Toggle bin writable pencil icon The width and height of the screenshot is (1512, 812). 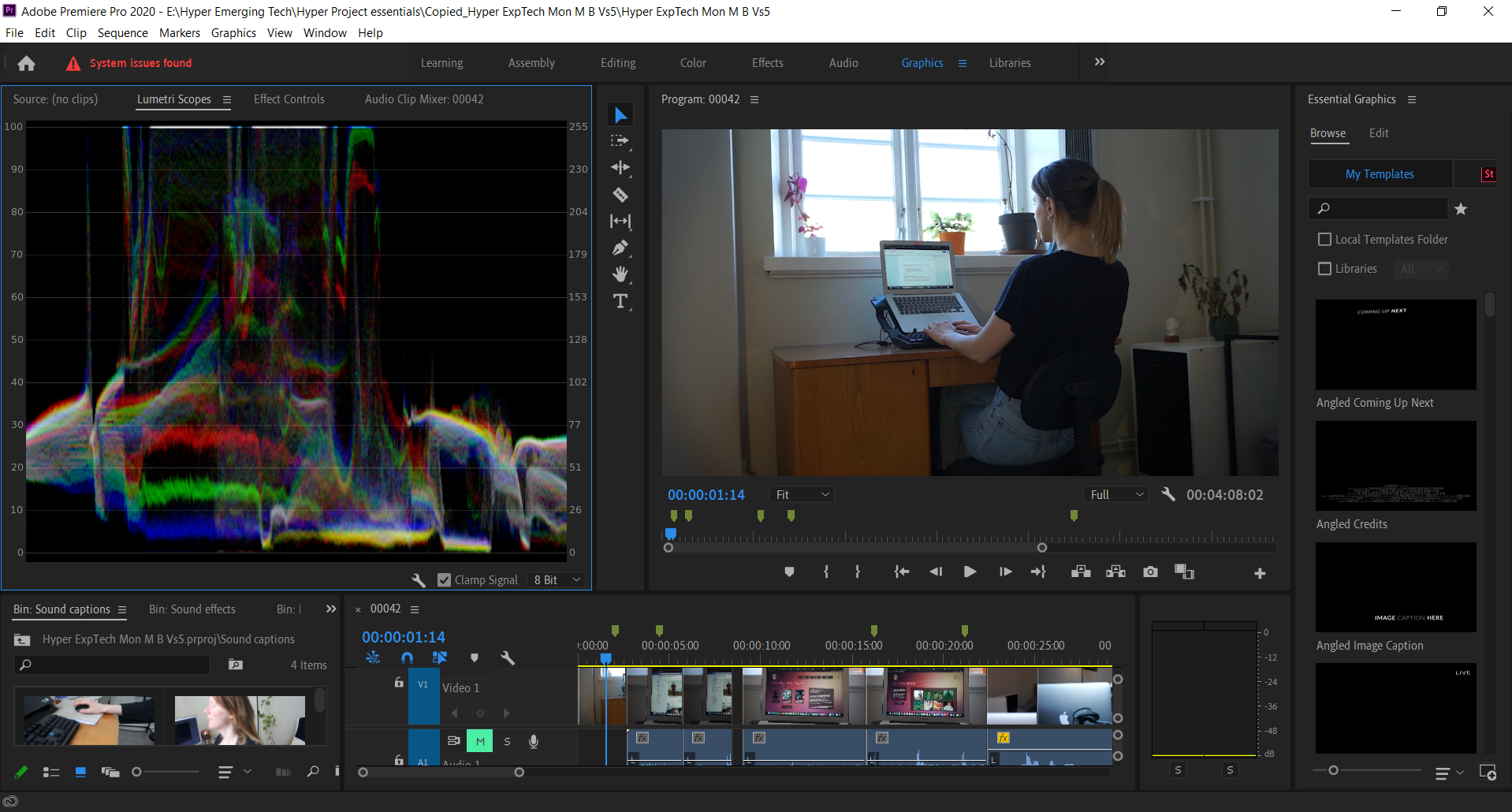click(x=21, y=773)
